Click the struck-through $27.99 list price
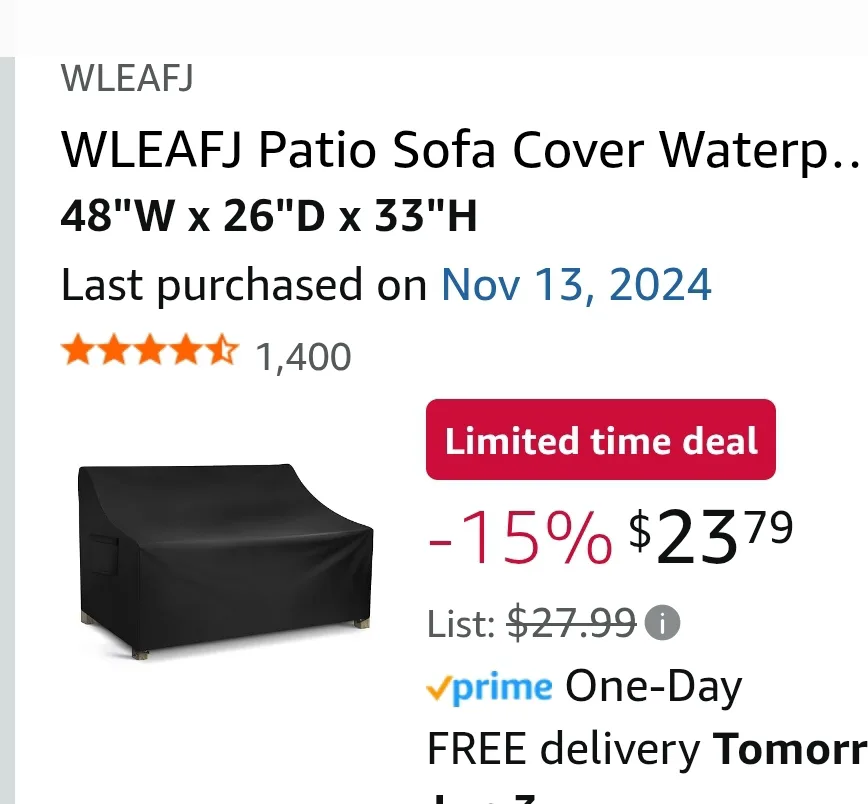The image size is (868, 804). tap(571, 623)
